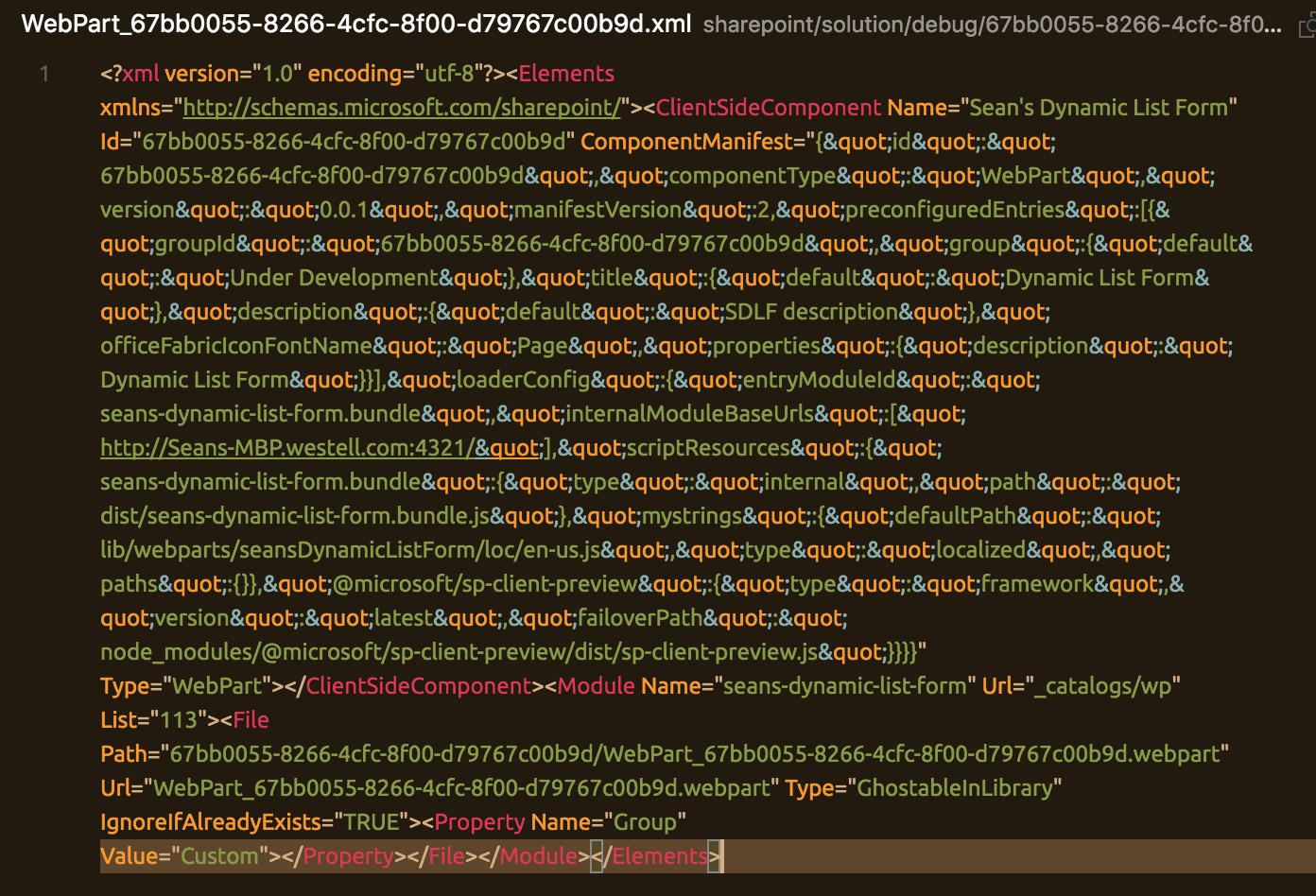Viewport: 1316px width, 896px height.
Task: Click the sharepoint/solution/debug path label in tab
Action: coord(993,25)
